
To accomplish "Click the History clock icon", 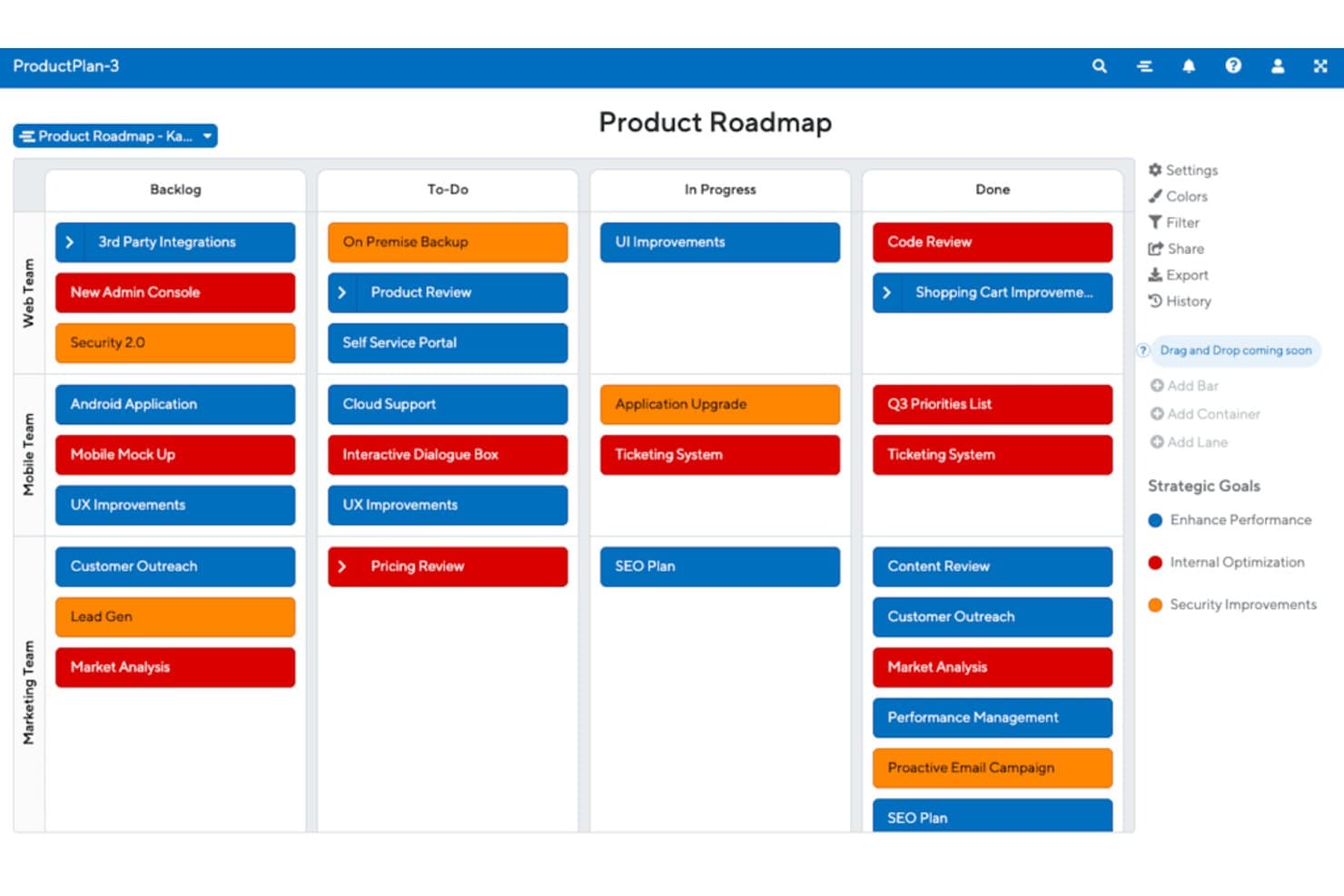I will pyautogui.click(x=1155, y=300).
